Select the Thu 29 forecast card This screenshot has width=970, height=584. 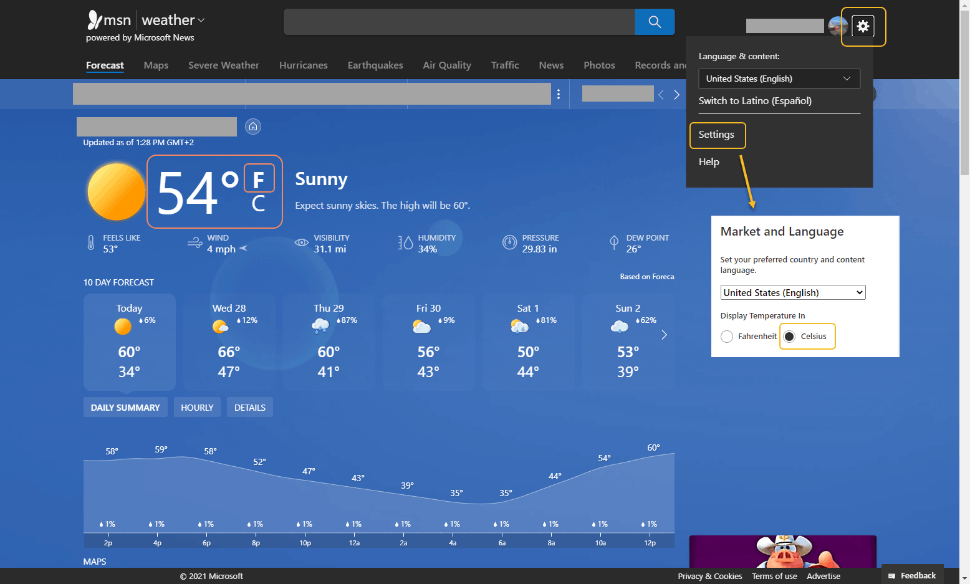(x=328, y=341)
